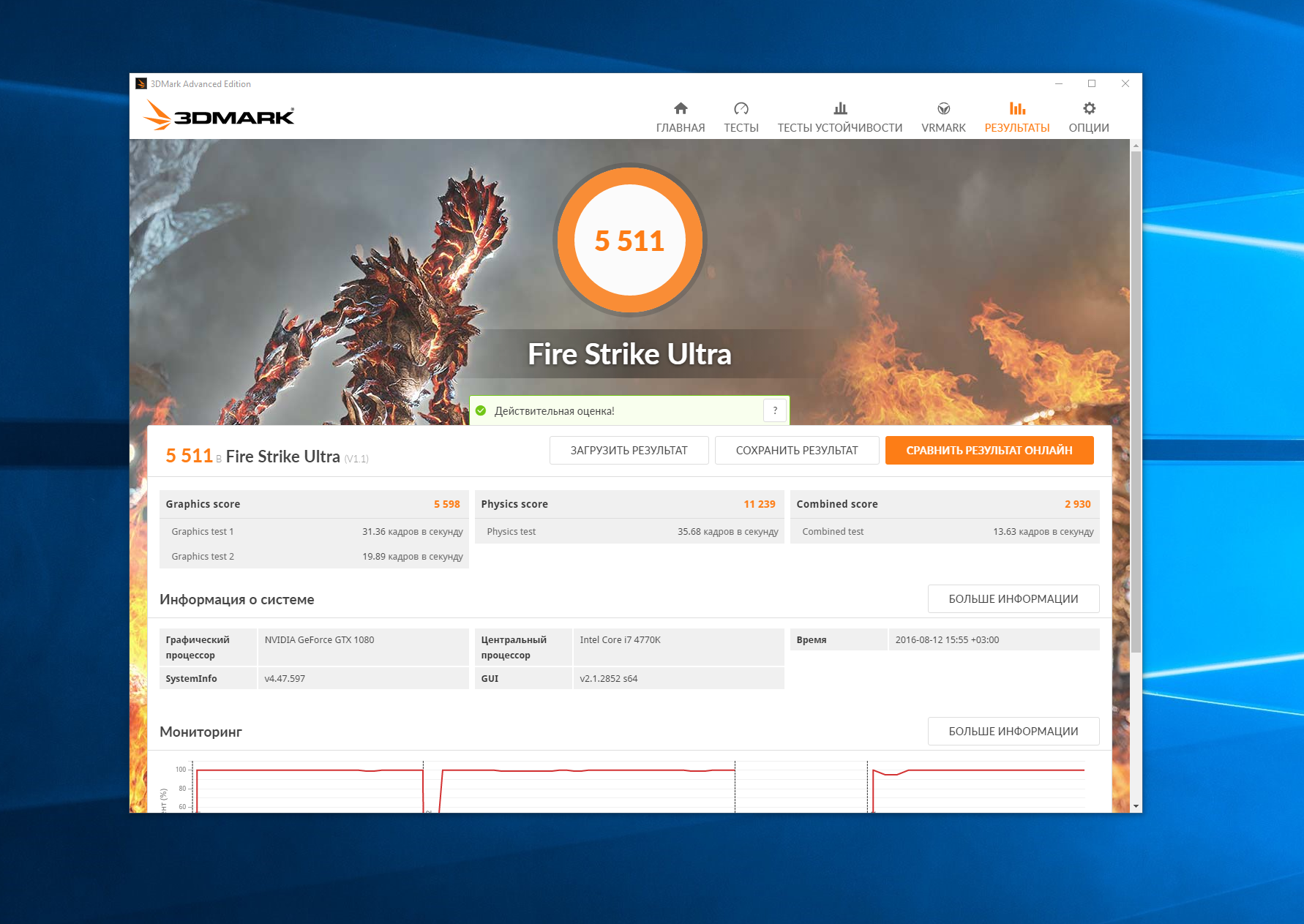Click the Physics test row label
The image size is (1304, 924).
click(512, 532)
